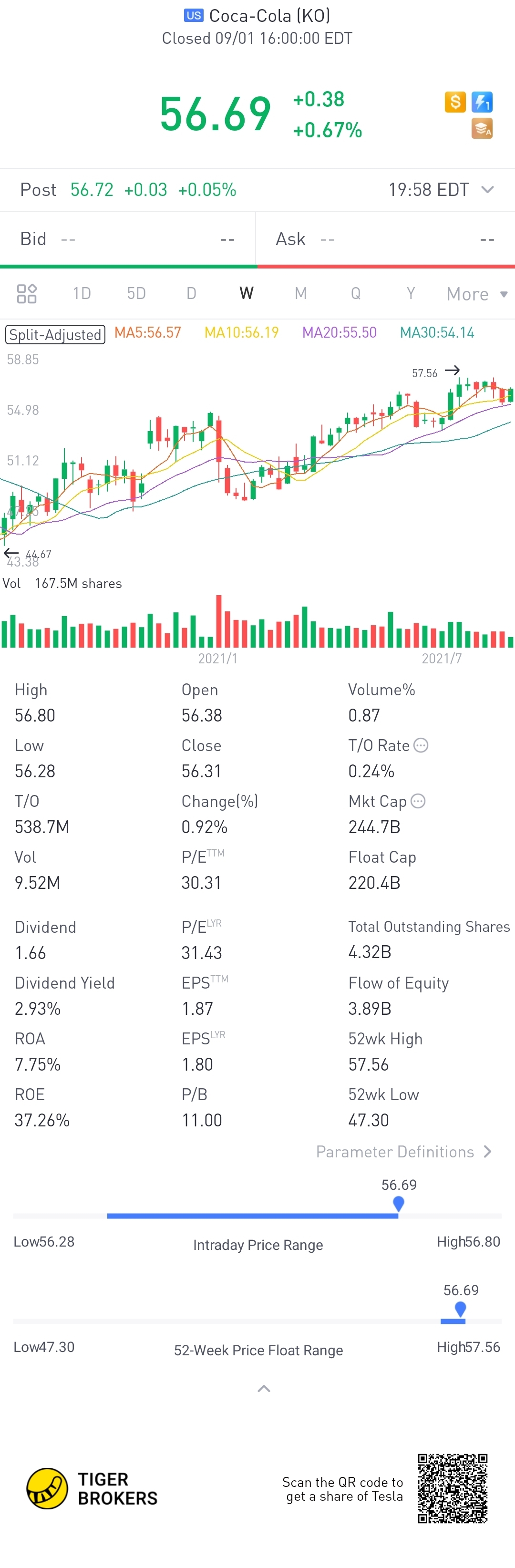Collapse the details with up chevron

264,1388
